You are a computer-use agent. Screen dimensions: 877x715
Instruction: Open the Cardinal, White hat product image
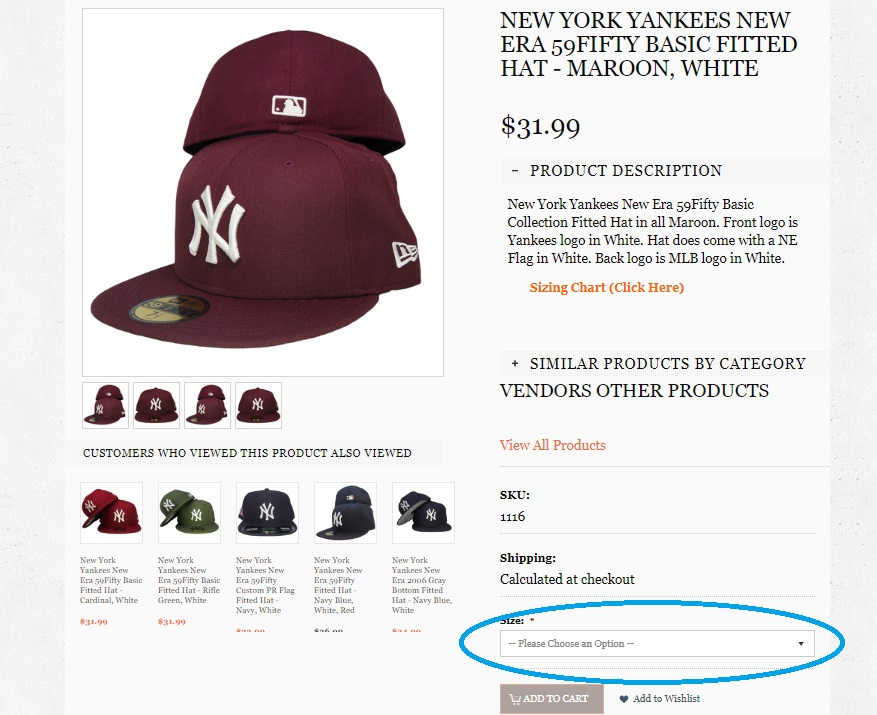click(x=111, y=513)
